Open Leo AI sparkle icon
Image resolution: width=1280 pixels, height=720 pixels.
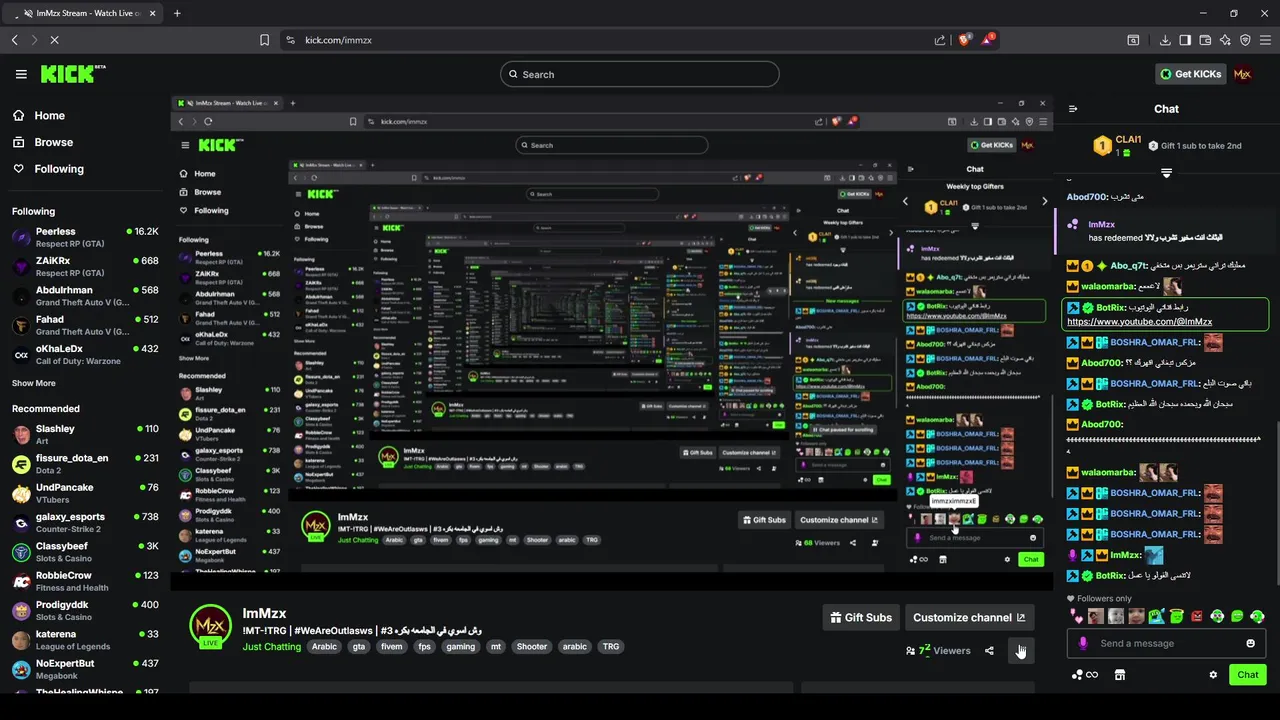point(1225,40)
